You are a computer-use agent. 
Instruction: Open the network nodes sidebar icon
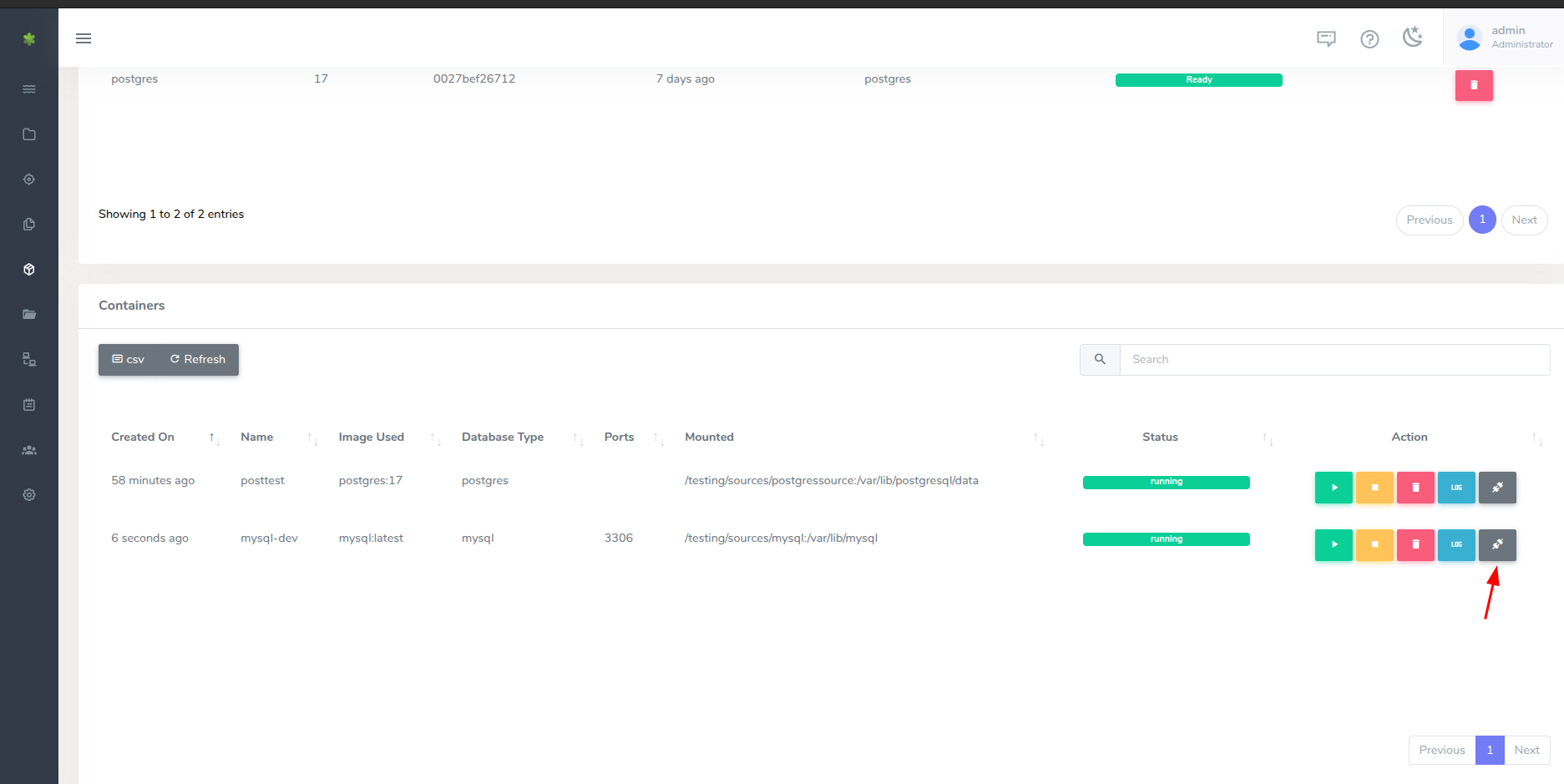(x=29, y=360)
